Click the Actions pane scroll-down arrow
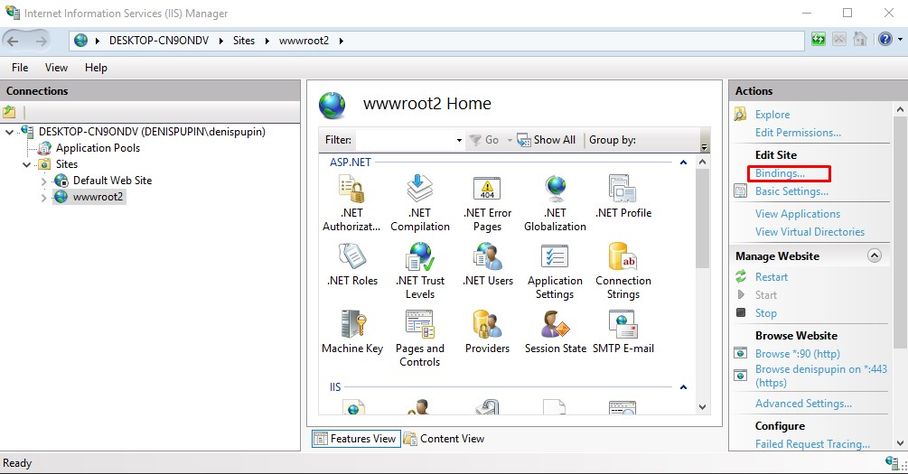This screenshot has height=474, width=908. tap(900, 443)
